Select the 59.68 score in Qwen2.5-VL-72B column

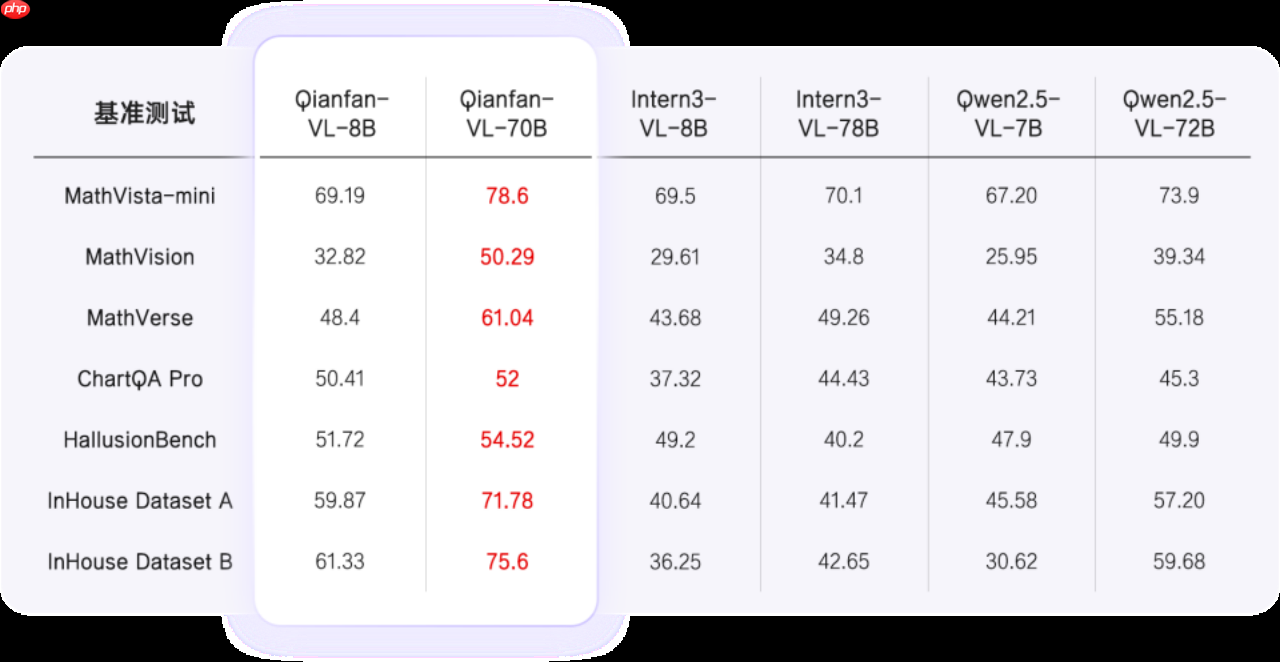pyautogui.click(x=1179, y=562)
